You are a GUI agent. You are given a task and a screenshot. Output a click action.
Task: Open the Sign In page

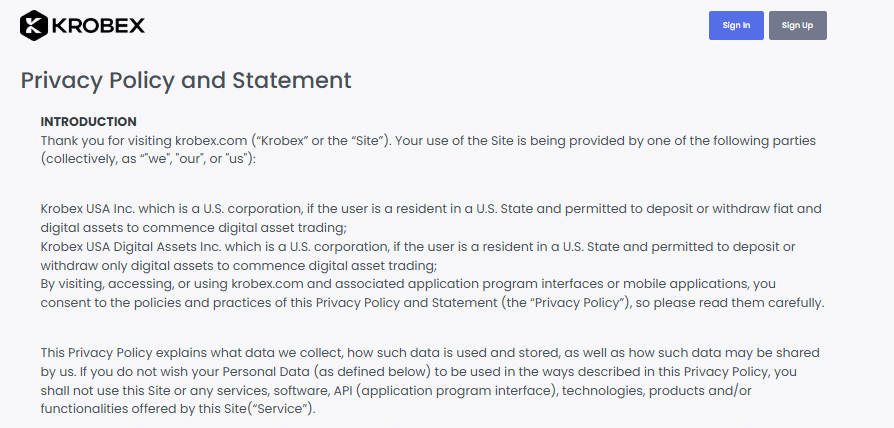(736, 25)
